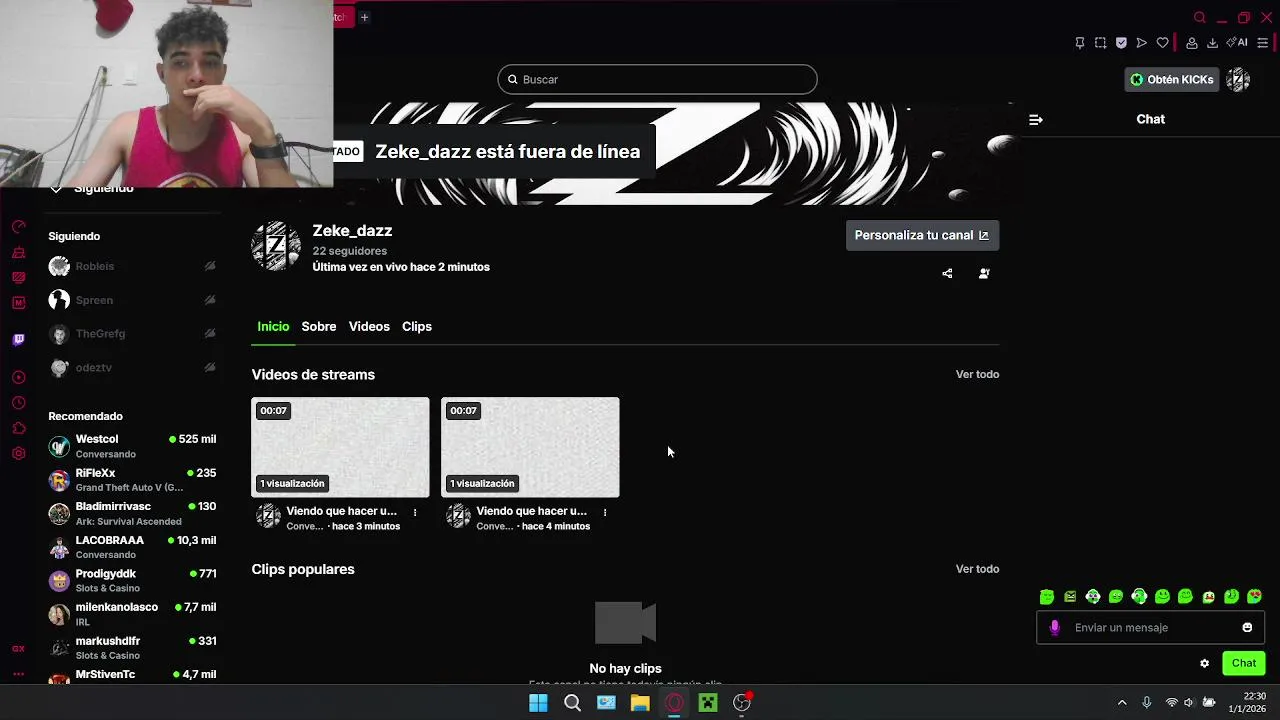The width and height of the screenshot is (1280, 720).
Task: Open browser sidebar settings gear icon
Action: 18,454
